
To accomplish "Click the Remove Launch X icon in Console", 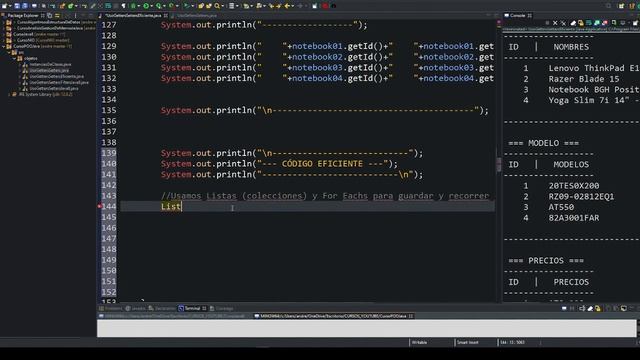I will click(x=555, y=23).
